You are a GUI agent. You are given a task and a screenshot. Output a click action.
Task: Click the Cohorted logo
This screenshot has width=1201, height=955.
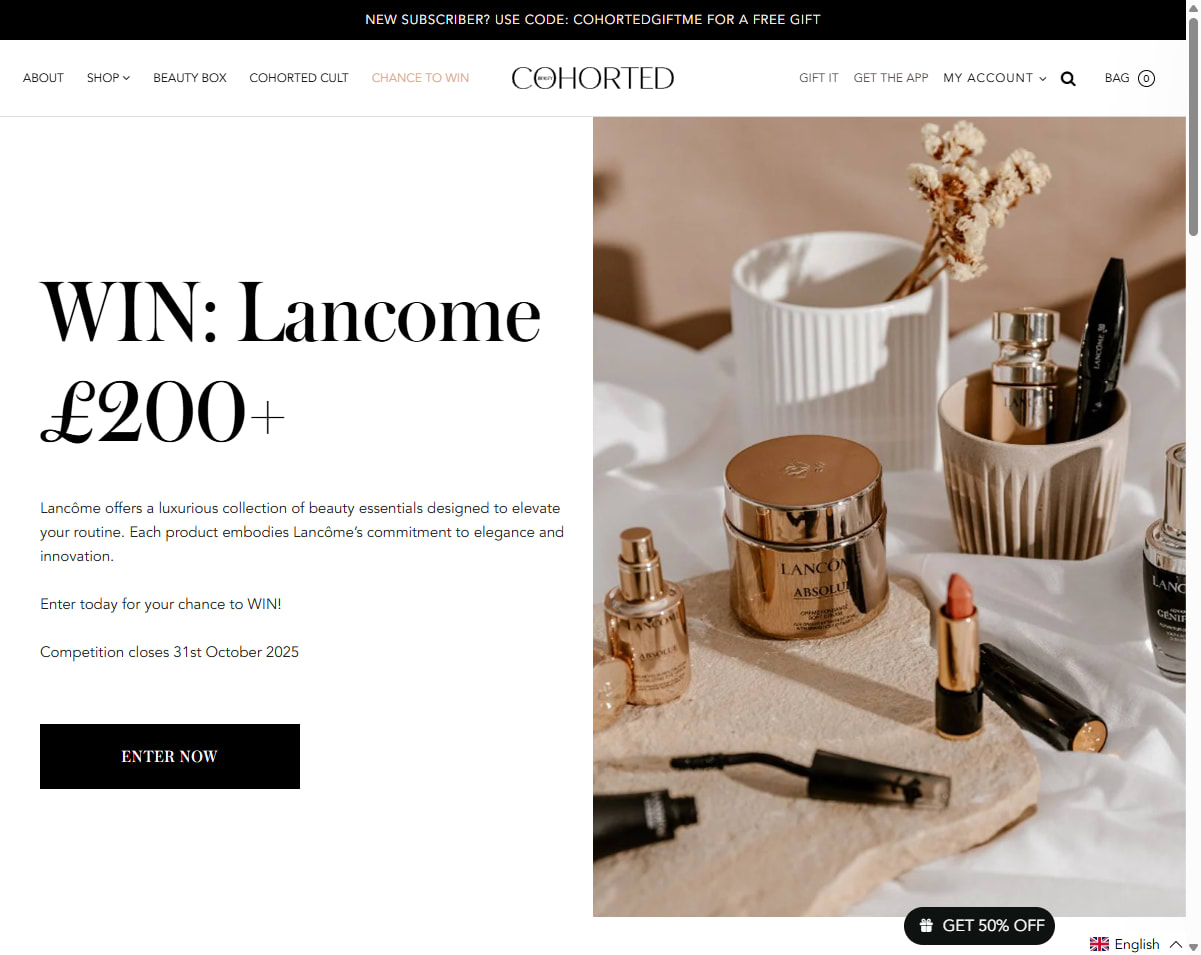click(x=593, y=78)
